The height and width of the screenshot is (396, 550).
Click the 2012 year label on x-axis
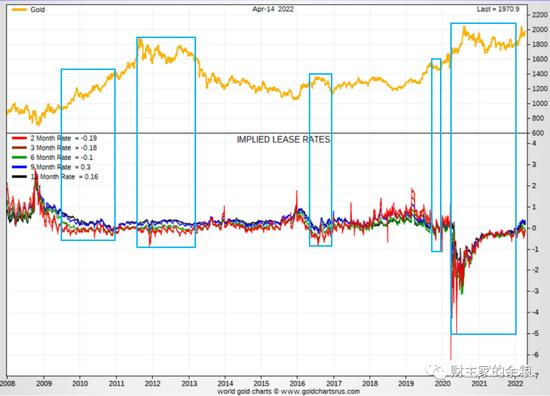(153, 383)
